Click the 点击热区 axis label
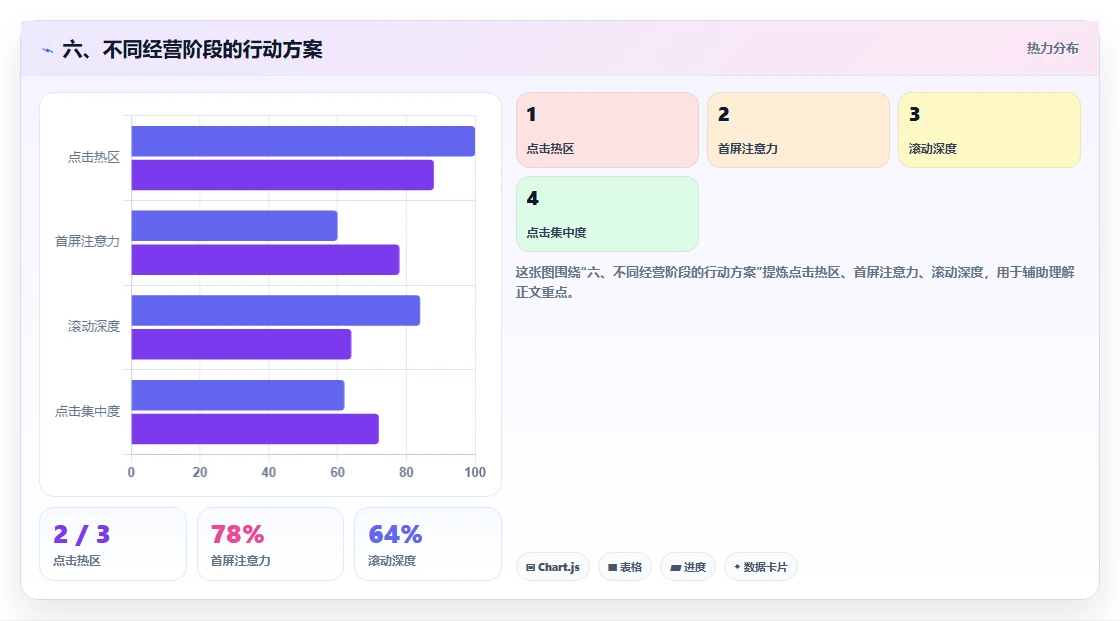The height and width of the screenshot is (621, 1120). 94,157
